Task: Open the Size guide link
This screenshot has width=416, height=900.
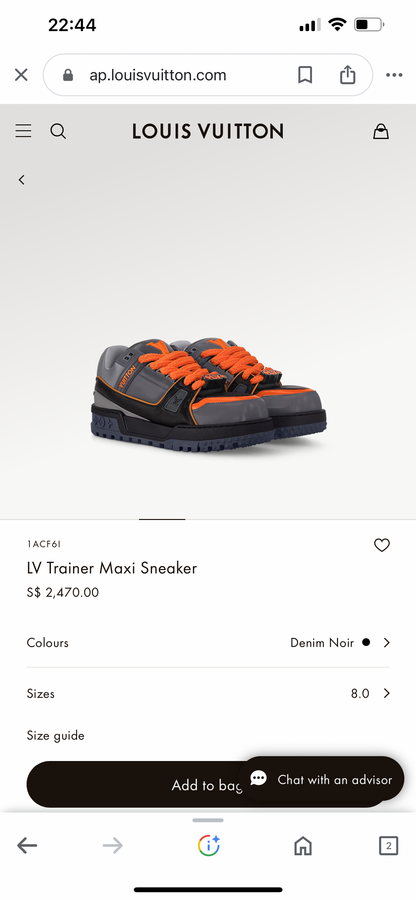Action: (55, 736)
